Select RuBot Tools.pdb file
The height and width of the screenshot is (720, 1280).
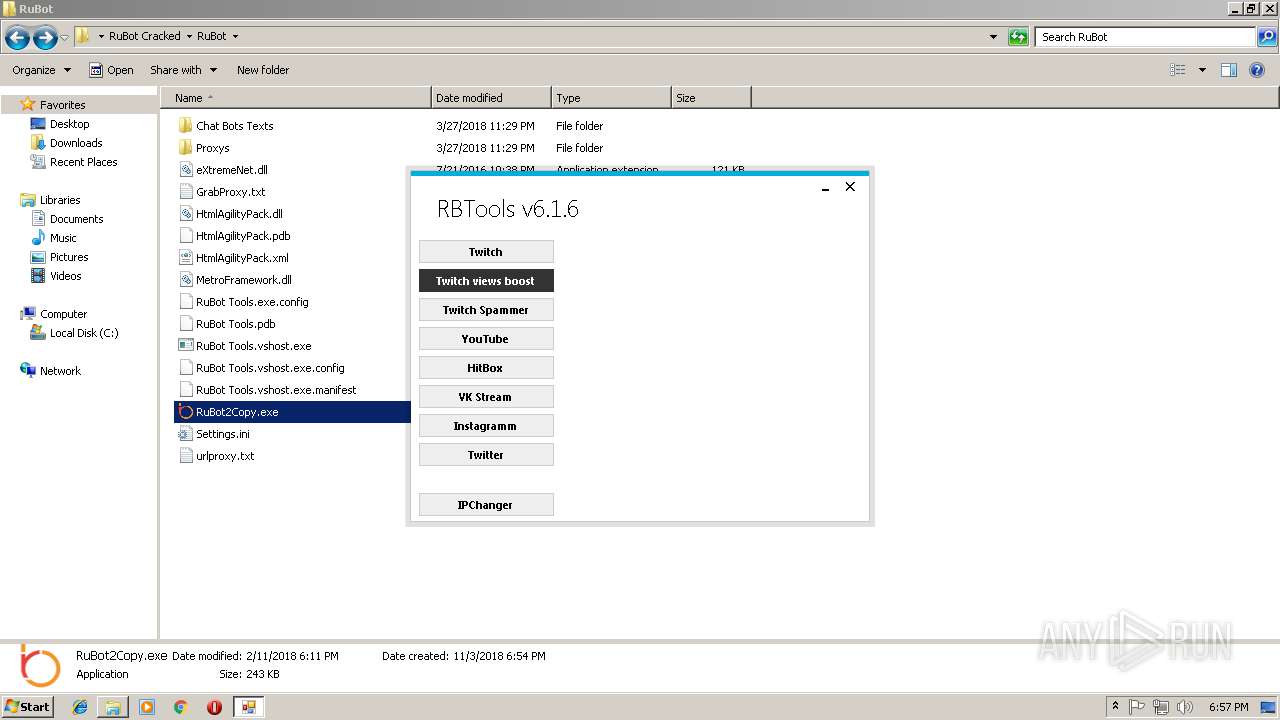(235, 324)
